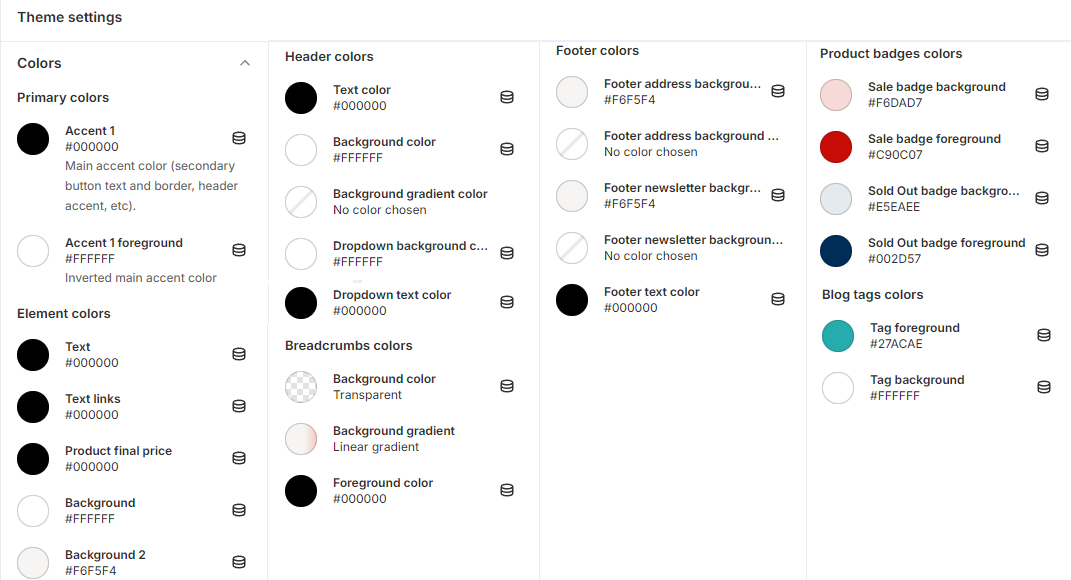Choose the empty Header Background gradient color swatch
1071x580 pixels.
[301, 202]
